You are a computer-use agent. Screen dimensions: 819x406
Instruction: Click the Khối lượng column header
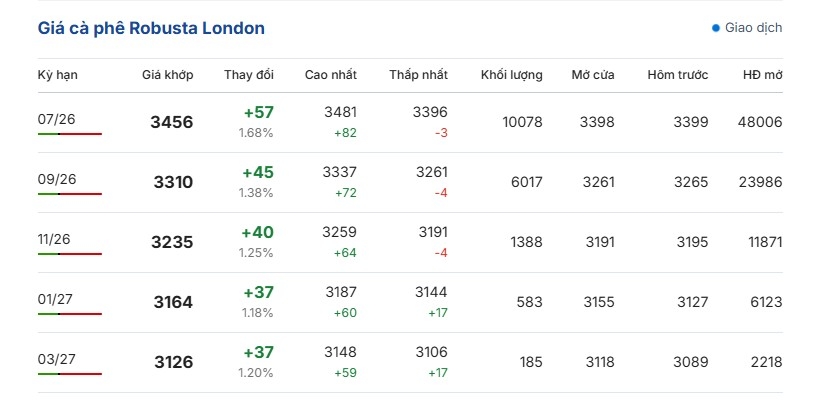pyautogui.click(x=512, y=75)
